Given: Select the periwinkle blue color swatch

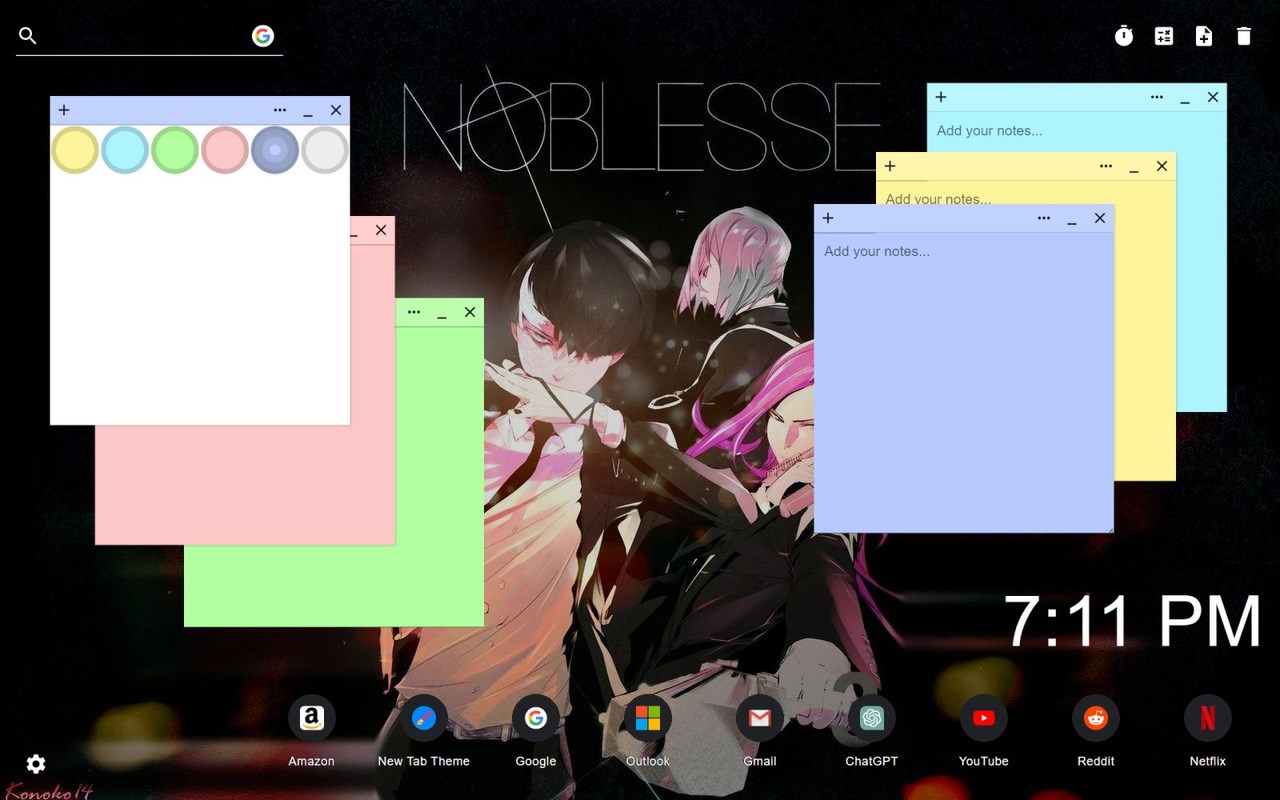Looking at the screenshot, I should point(275,150).
